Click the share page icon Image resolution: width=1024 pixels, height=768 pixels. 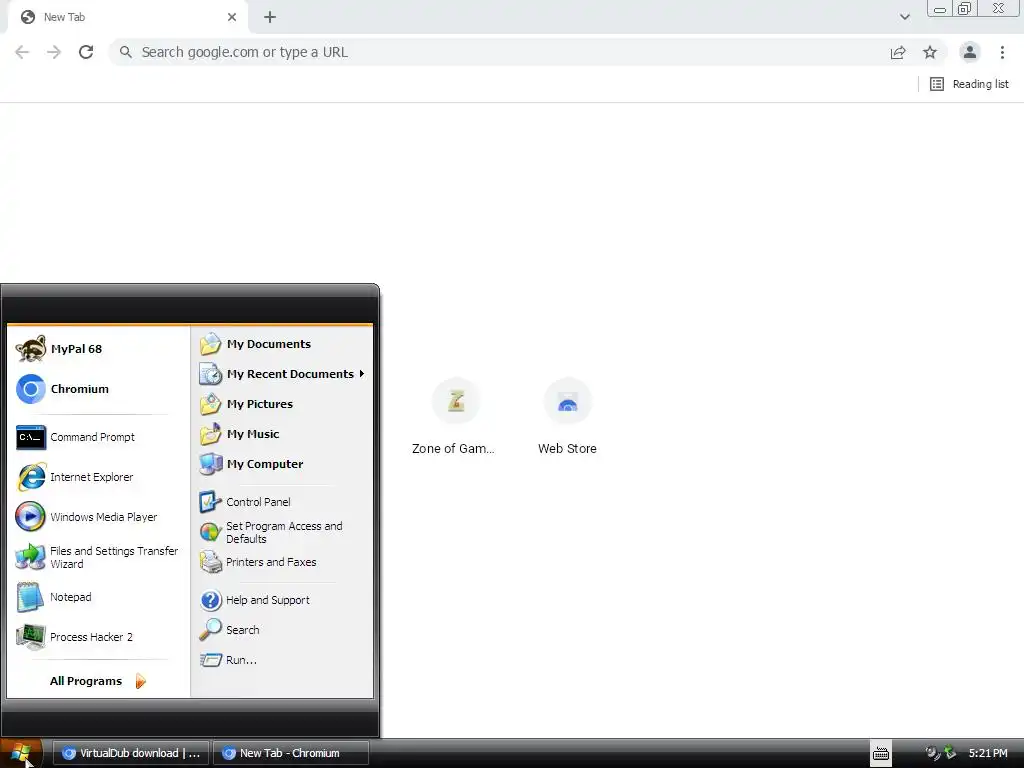898,52
